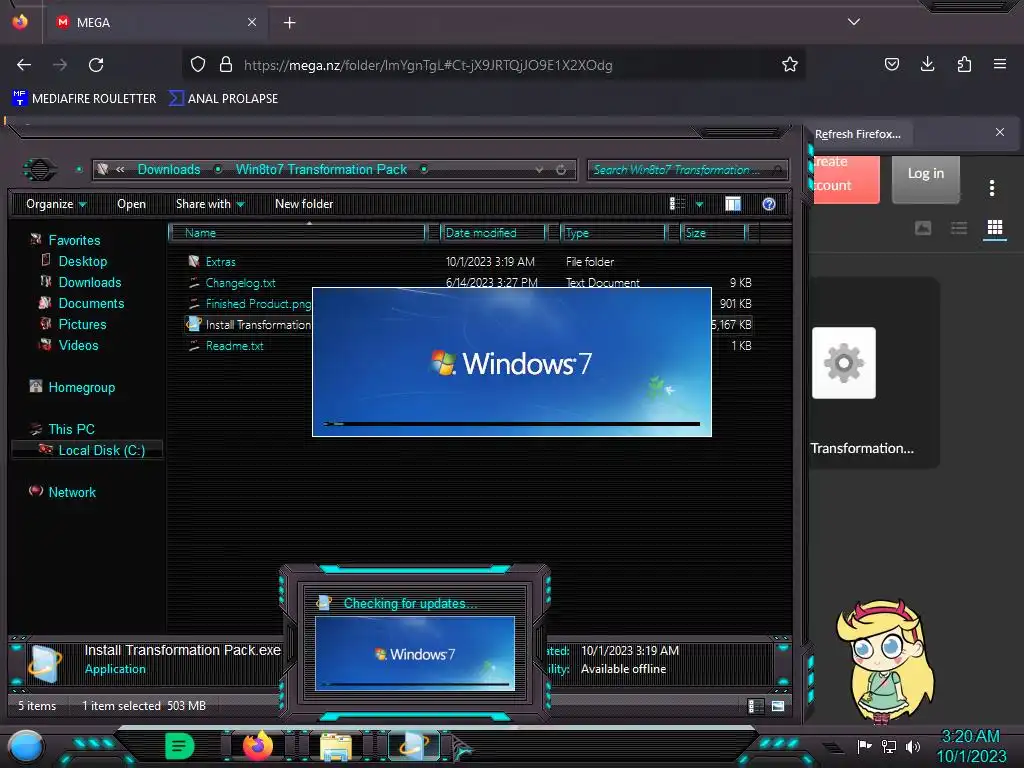Open MEGA three-dot options menu
Screen dimensions: 1024x768
991,188
